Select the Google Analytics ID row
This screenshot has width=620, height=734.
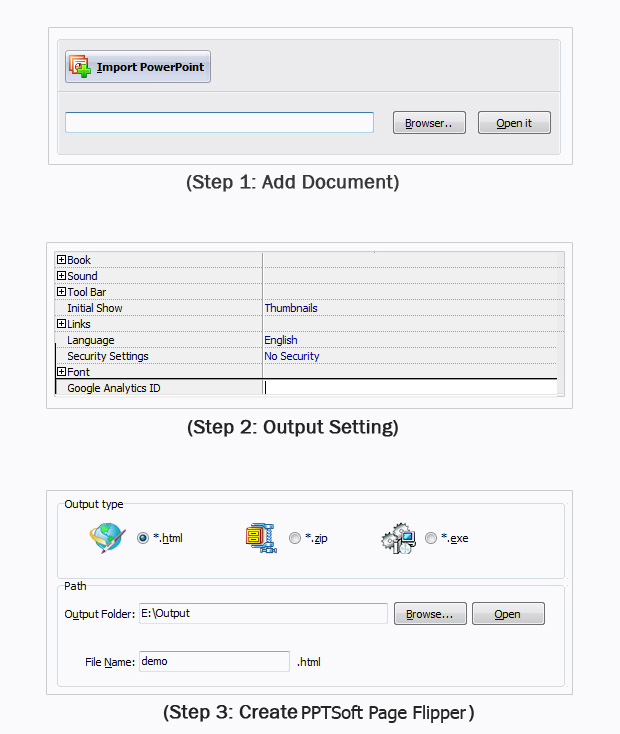coord(306,388)
